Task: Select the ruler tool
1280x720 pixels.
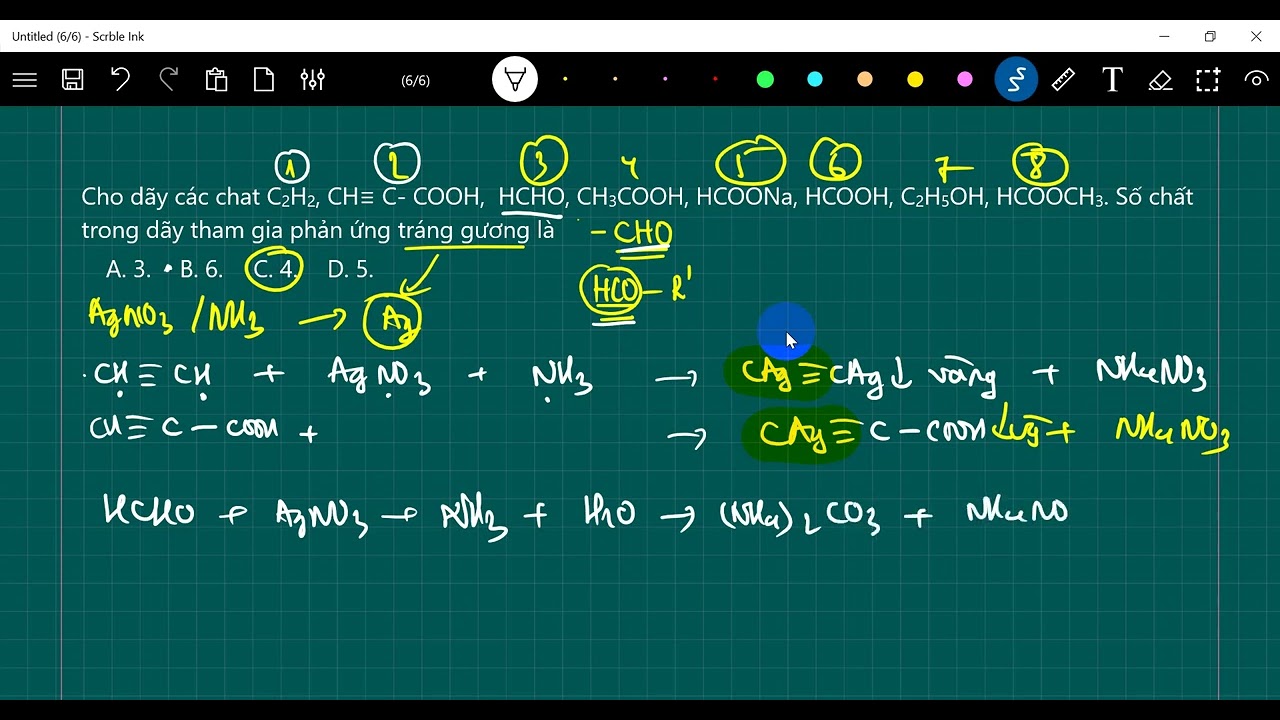Action: pos(1063,80)
